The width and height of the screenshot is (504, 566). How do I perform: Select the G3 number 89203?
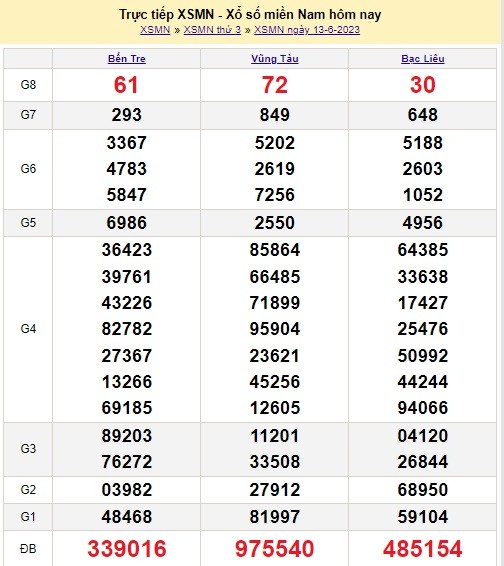click(126, 436)
